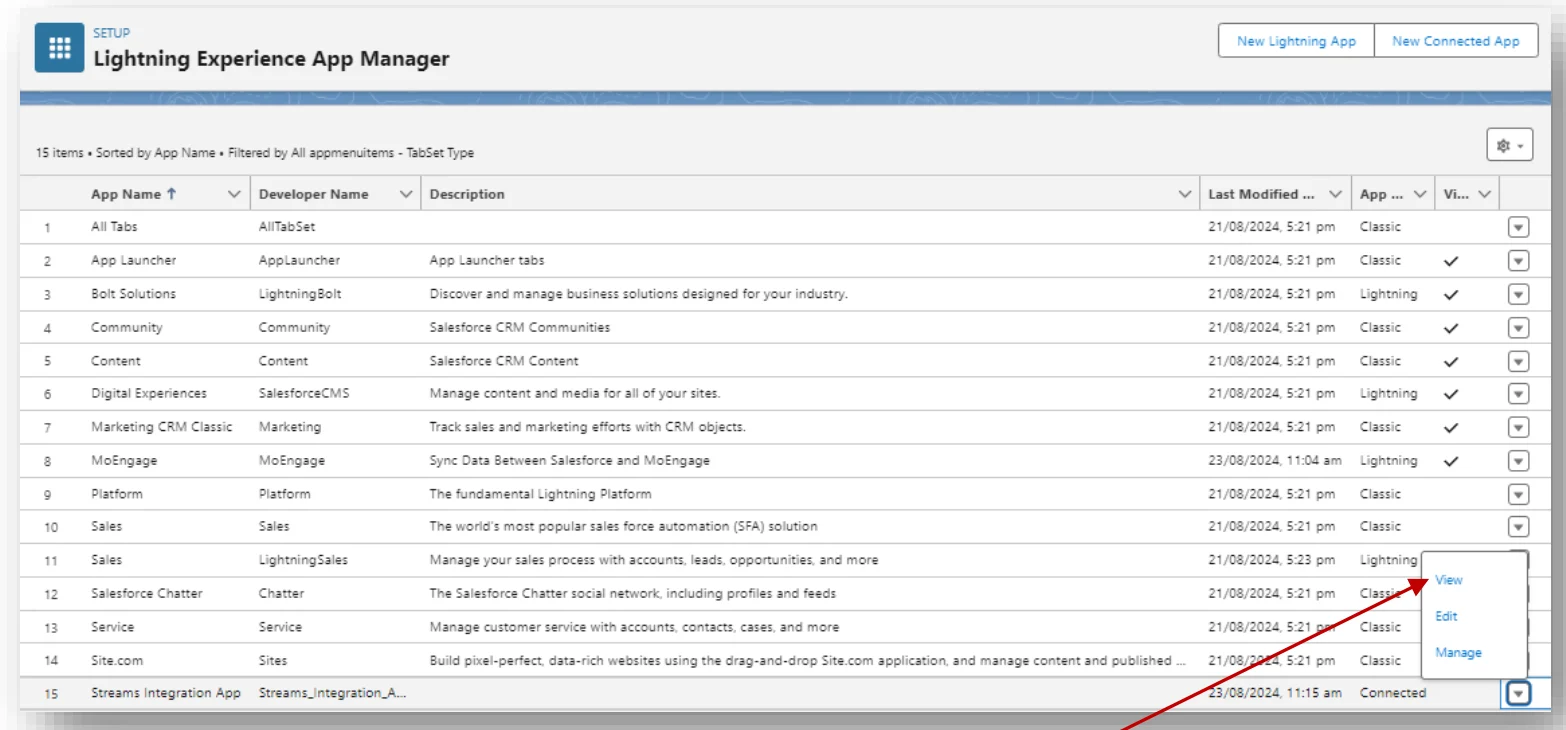Sort by Developer Name column header
The image size is (1566, 730).
tap(313, 194)
